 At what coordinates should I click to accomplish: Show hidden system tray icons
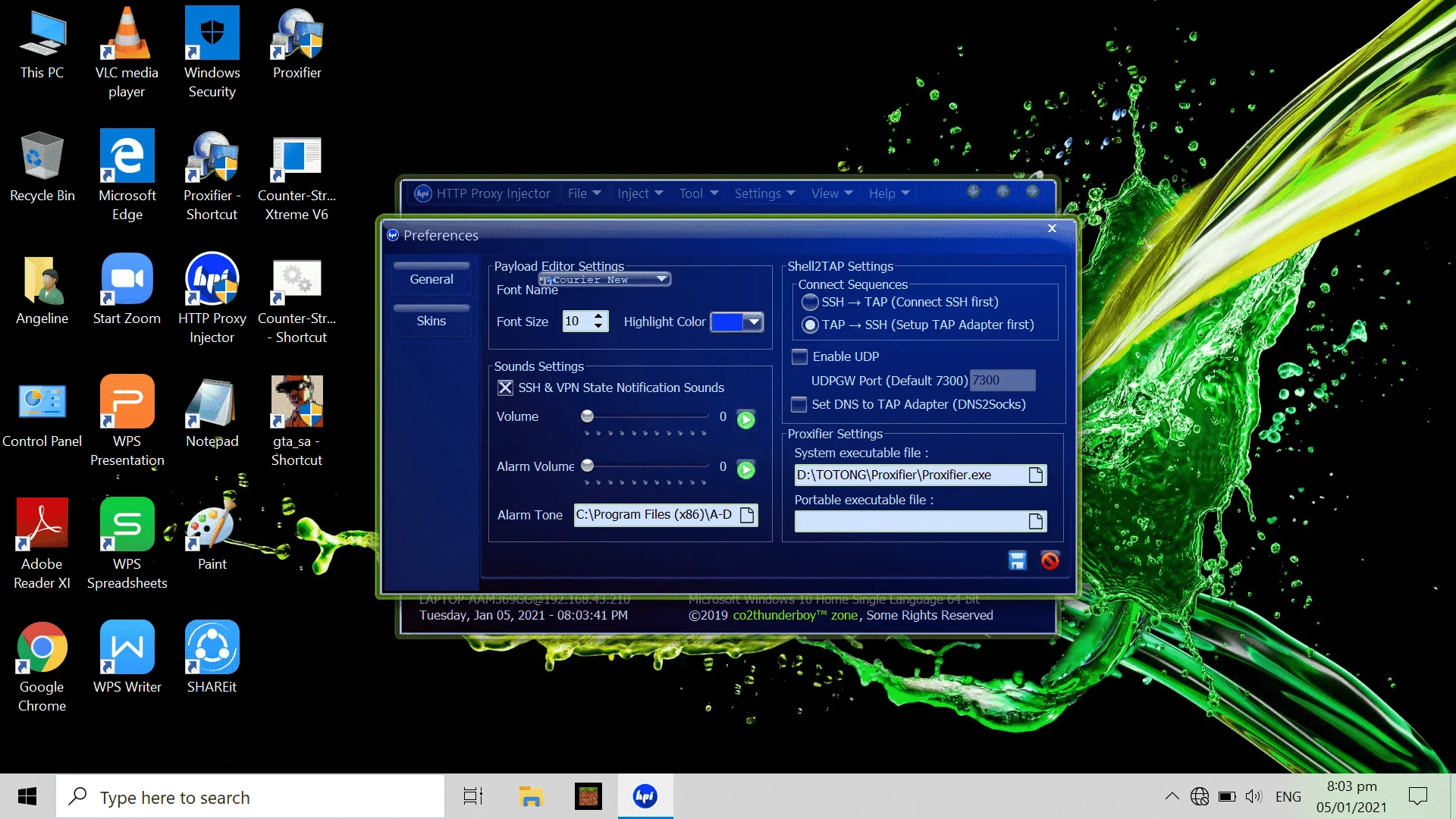pyautogui.click(x=1172, y=796)
